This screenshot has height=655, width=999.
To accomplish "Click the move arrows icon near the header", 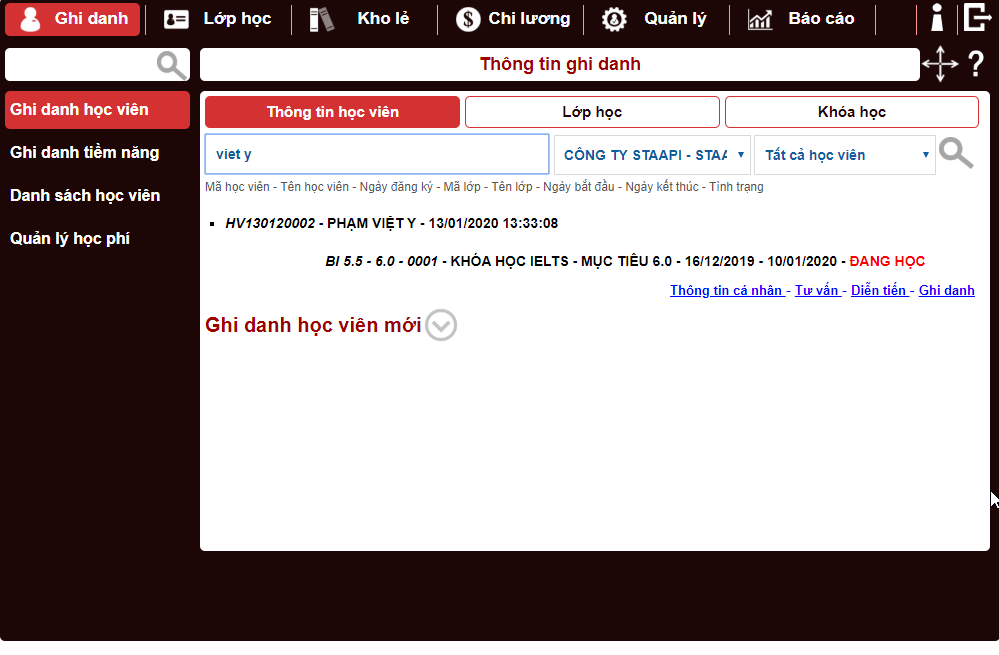I will coord(940,64).
